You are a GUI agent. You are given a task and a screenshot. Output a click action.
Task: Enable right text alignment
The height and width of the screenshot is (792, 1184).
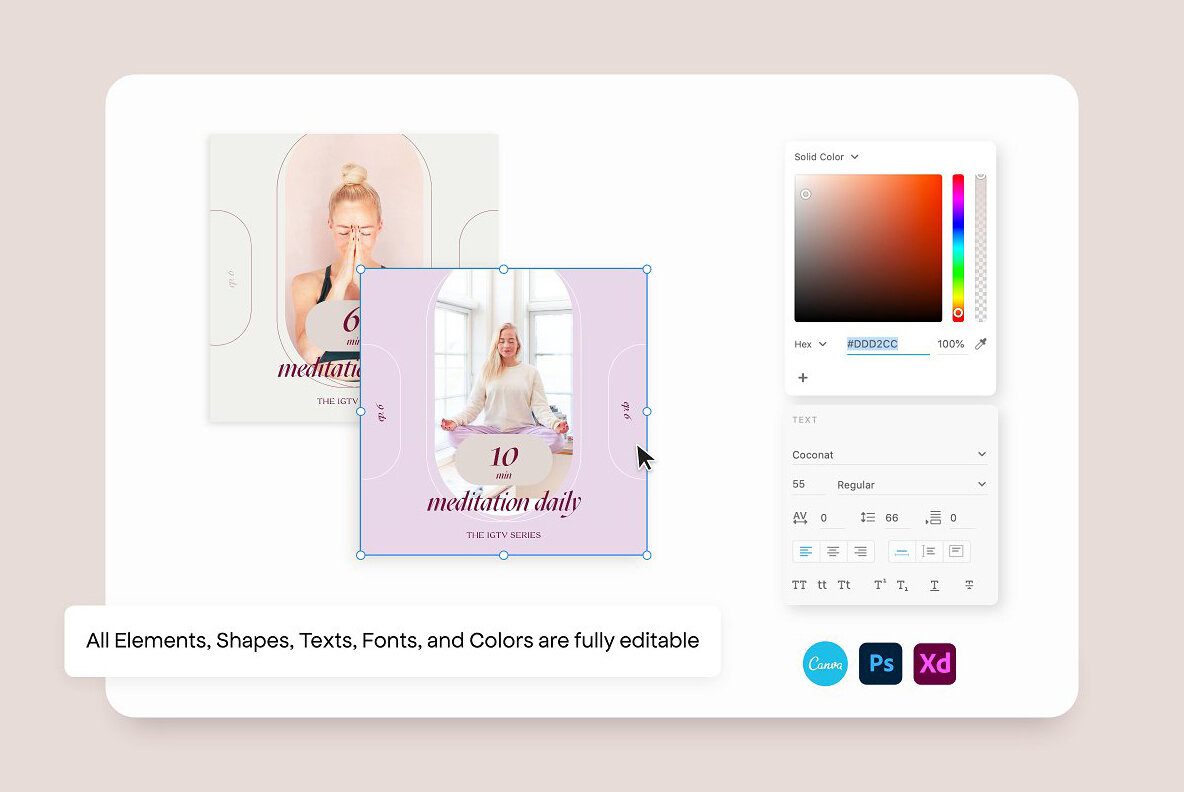(x=858, y=551)
